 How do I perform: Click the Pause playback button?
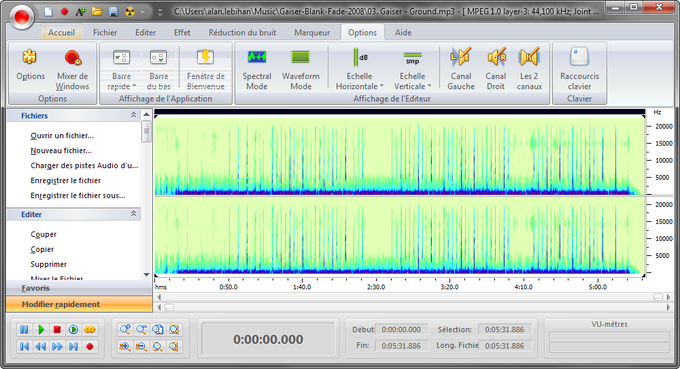24,330
